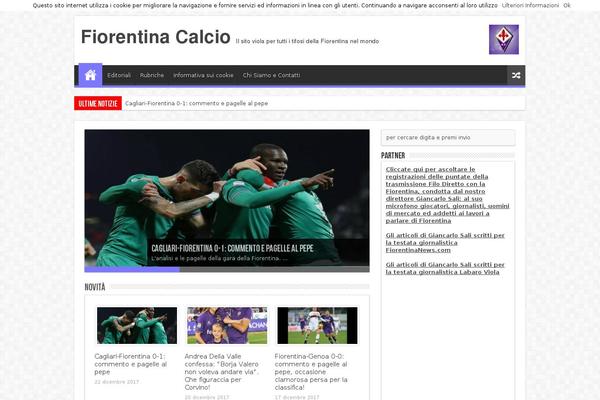
Task: Click the slider progress bar
Action: (x=227, y=269)
